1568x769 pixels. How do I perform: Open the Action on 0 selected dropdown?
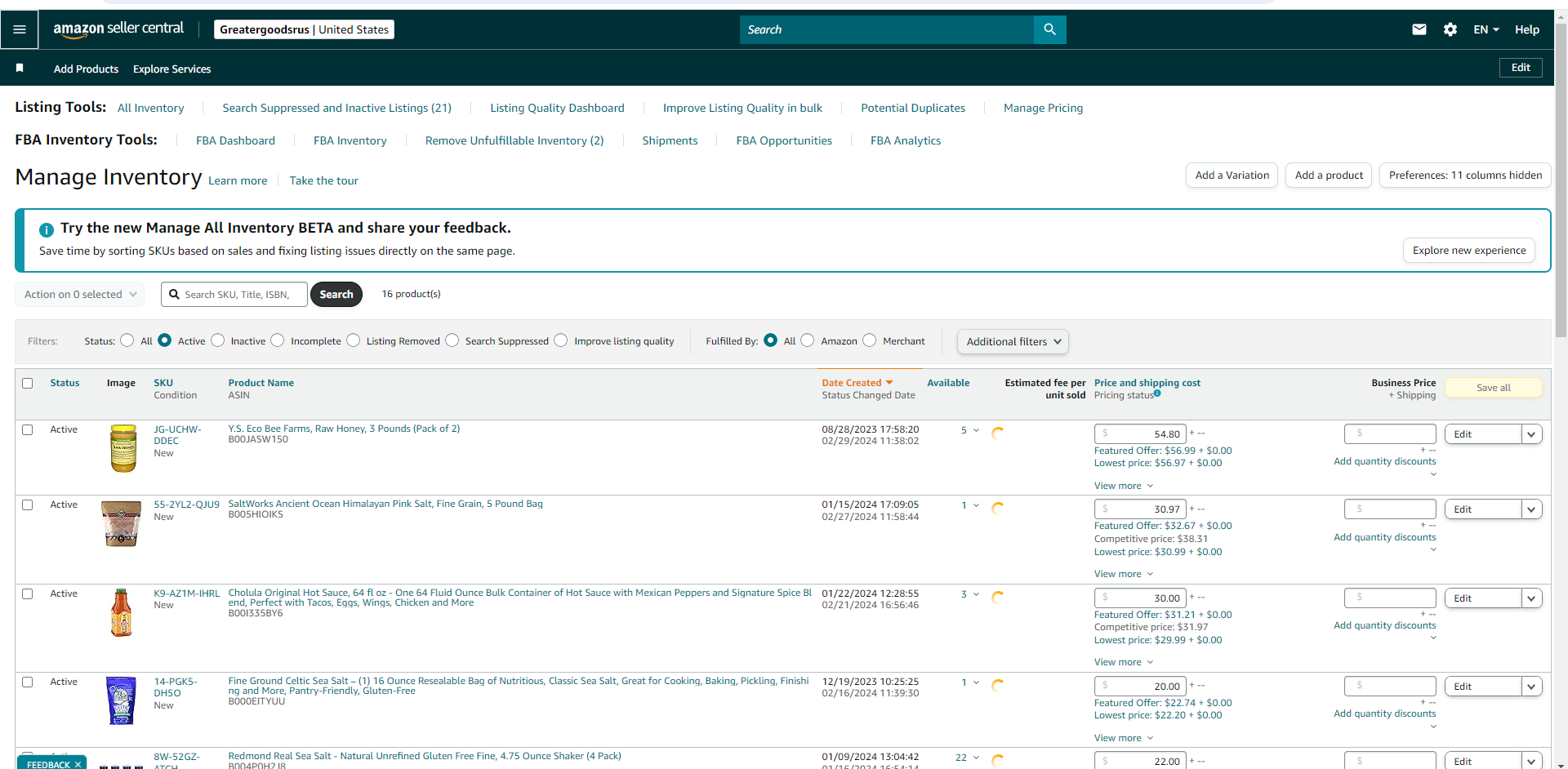[80, 295]
